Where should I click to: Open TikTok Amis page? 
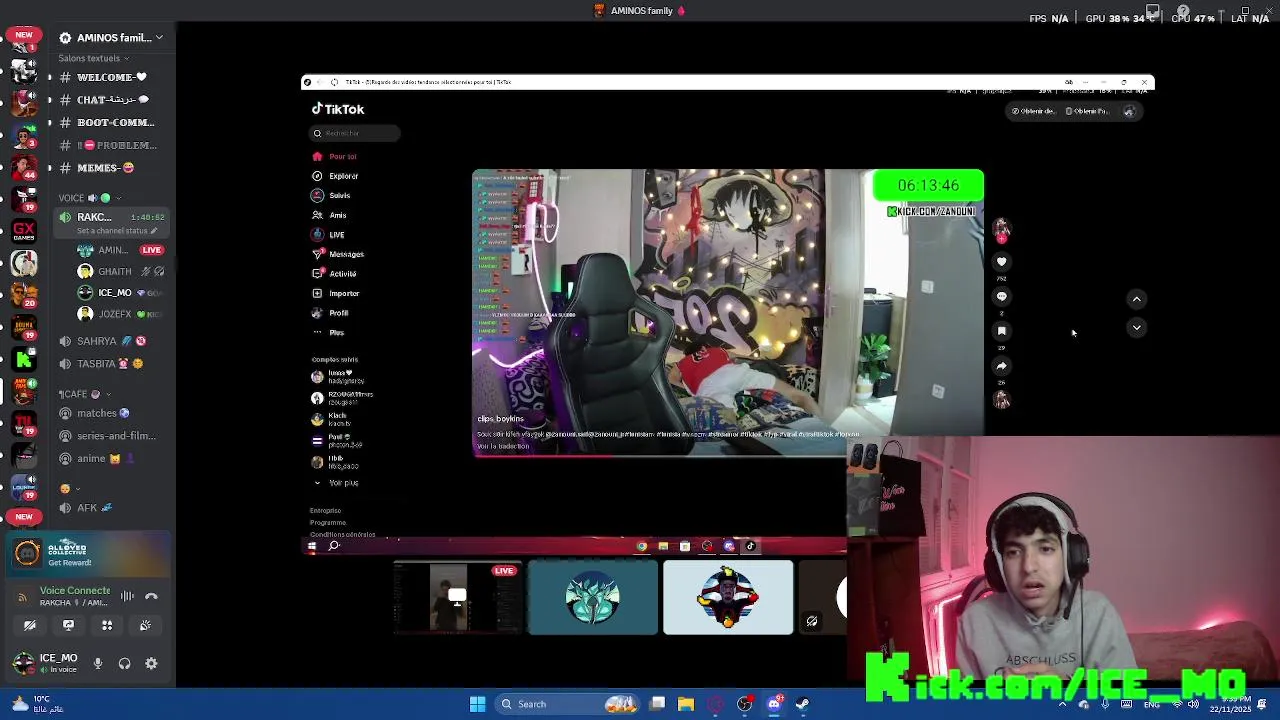(329, 215)
